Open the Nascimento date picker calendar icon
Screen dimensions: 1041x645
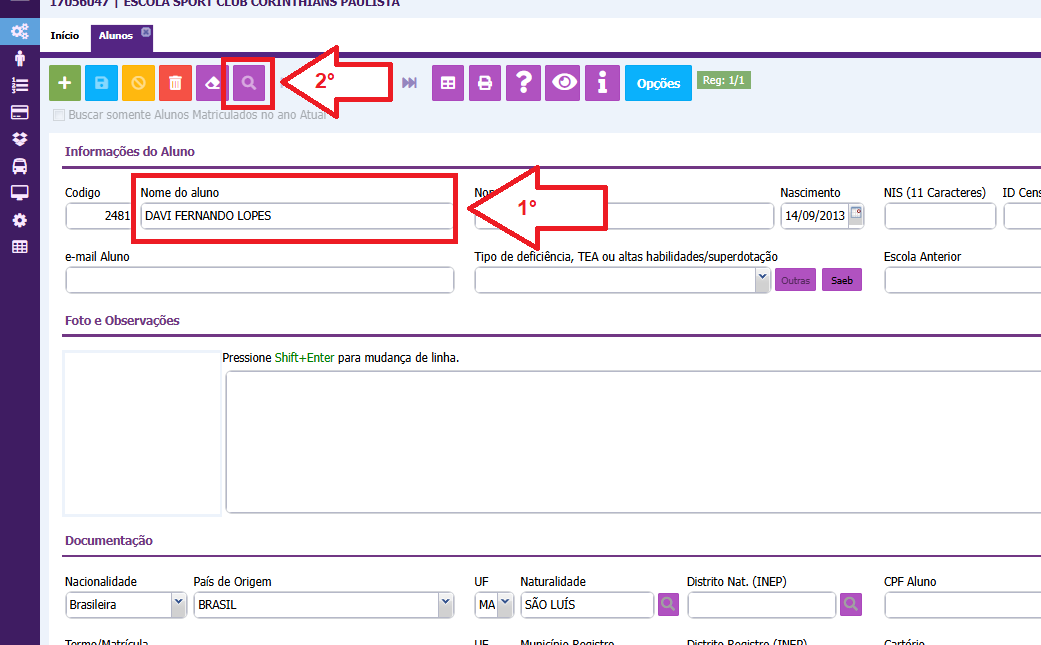click(x=856, y=215)
